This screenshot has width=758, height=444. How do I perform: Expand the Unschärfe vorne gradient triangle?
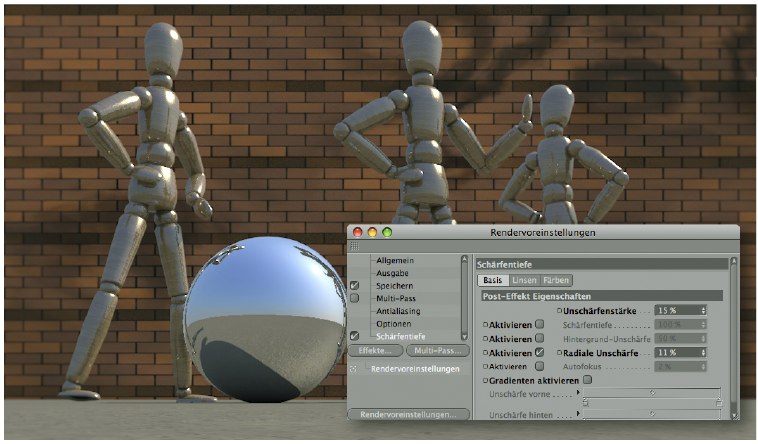tap(579, 394)
